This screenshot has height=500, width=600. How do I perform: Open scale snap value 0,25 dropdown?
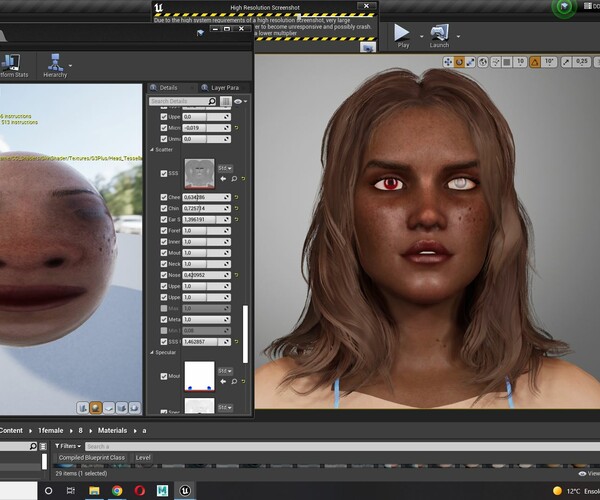pos(582,62)
